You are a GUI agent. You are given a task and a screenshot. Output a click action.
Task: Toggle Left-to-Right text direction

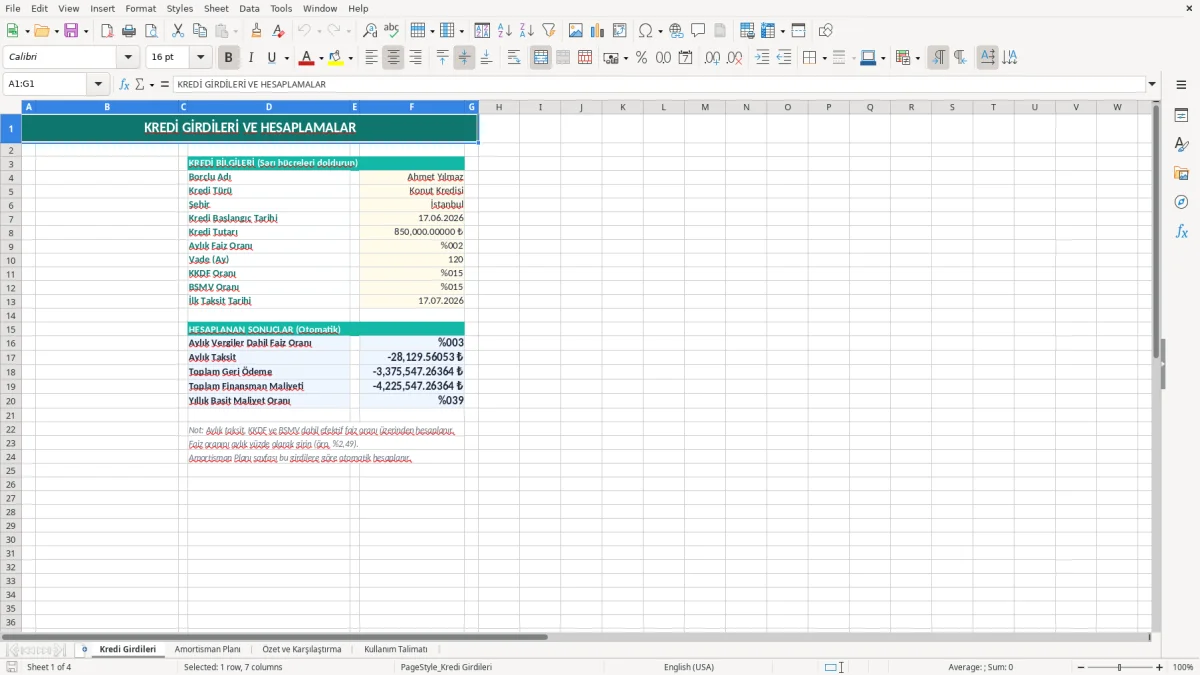(x=938, y=58)
